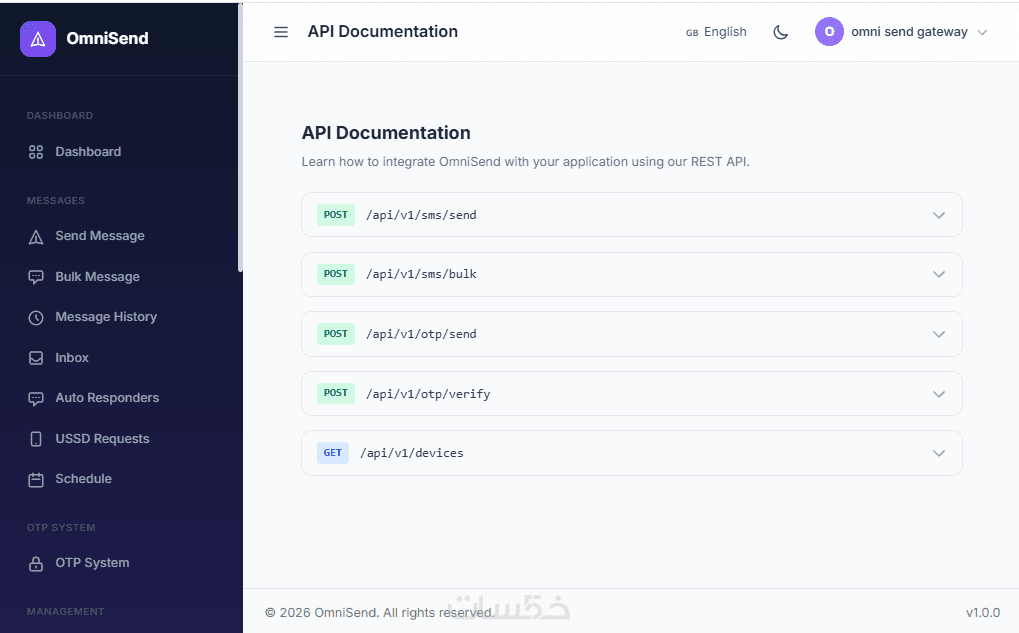Image resolution: width=1019 pixels, height=633 pixels.
Task: Click POST badge for /api/v1/sms/bulk
Action: click(x=335, y=274)
